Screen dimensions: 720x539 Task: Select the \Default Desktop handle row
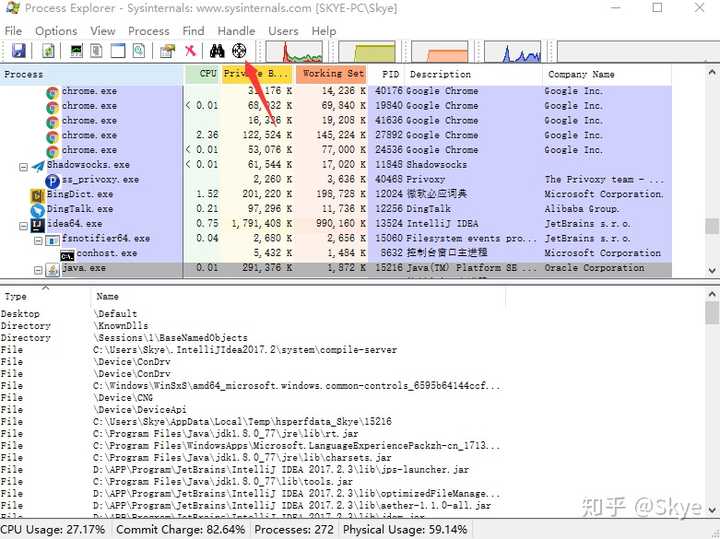(253, 314)
